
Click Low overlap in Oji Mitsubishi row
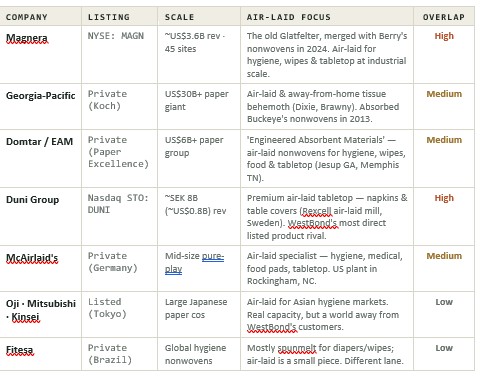pos(444,302)
